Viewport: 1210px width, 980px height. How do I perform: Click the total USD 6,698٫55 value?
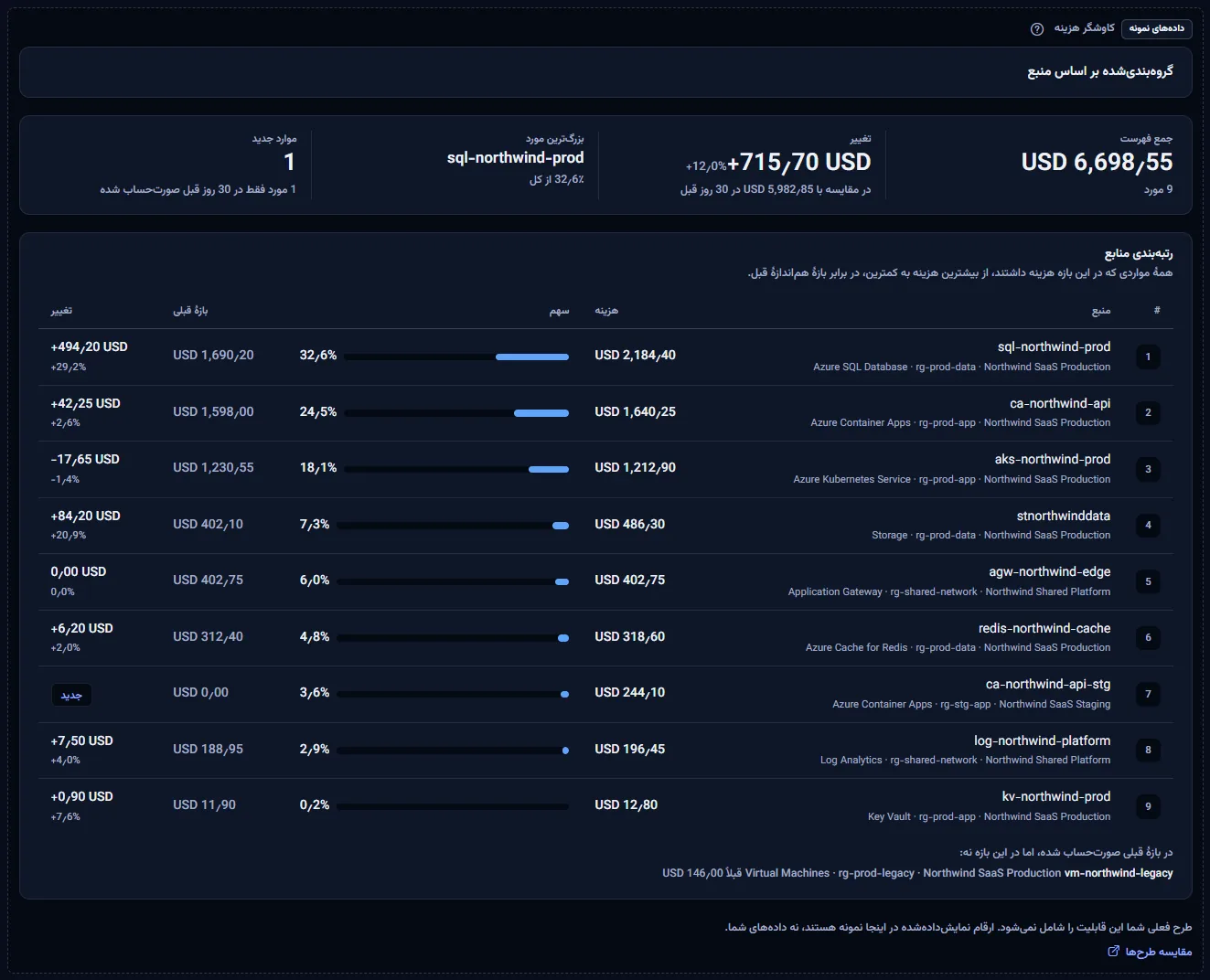1098,162
